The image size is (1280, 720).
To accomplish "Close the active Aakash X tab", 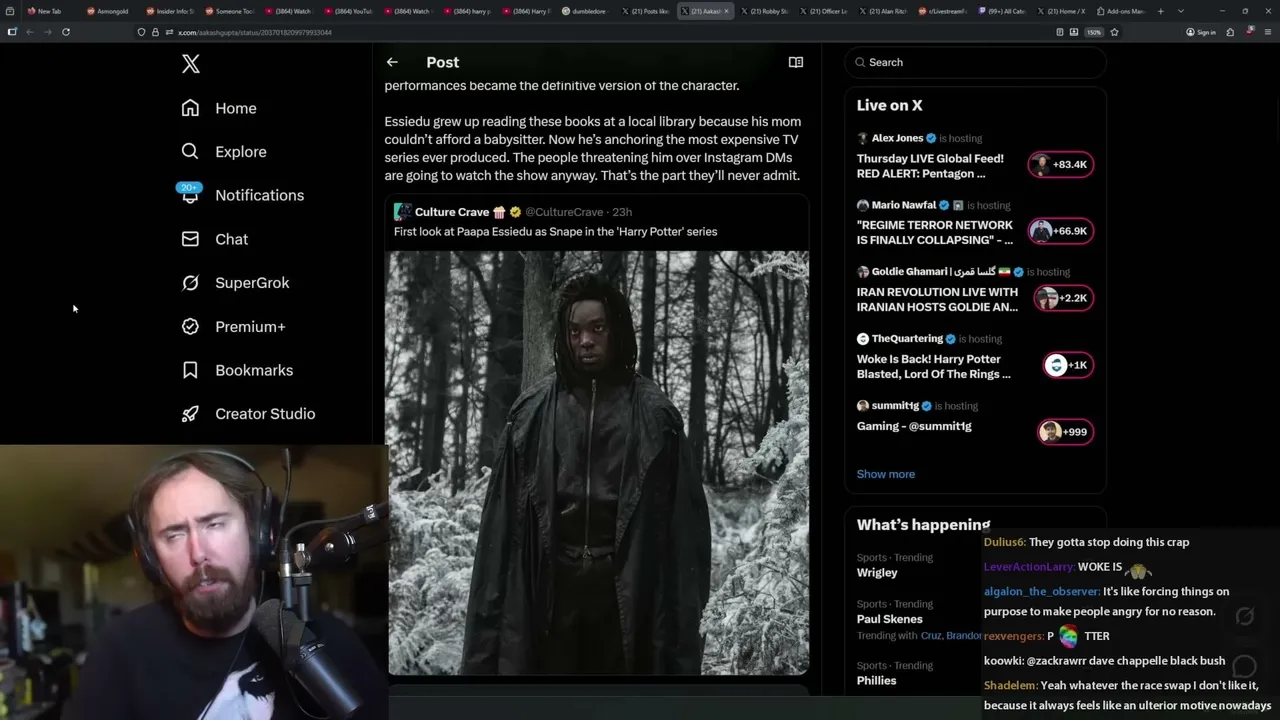I will (x=727, y=11).
